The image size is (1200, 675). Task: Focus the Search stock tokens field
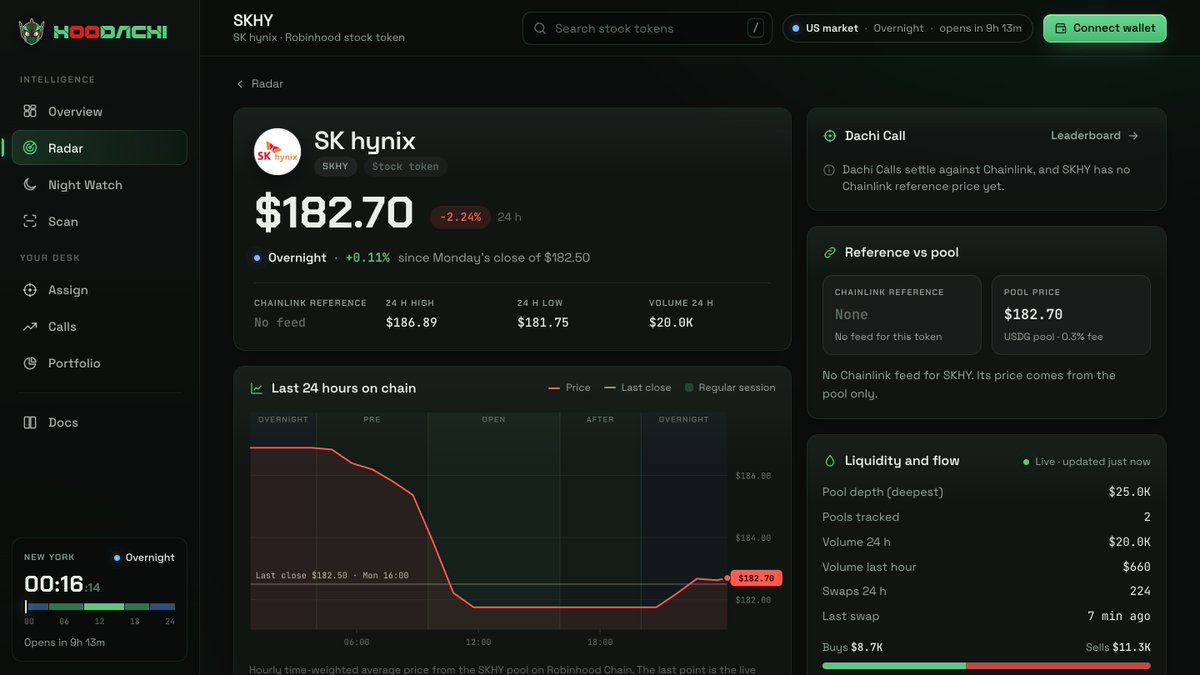[647, 28]
